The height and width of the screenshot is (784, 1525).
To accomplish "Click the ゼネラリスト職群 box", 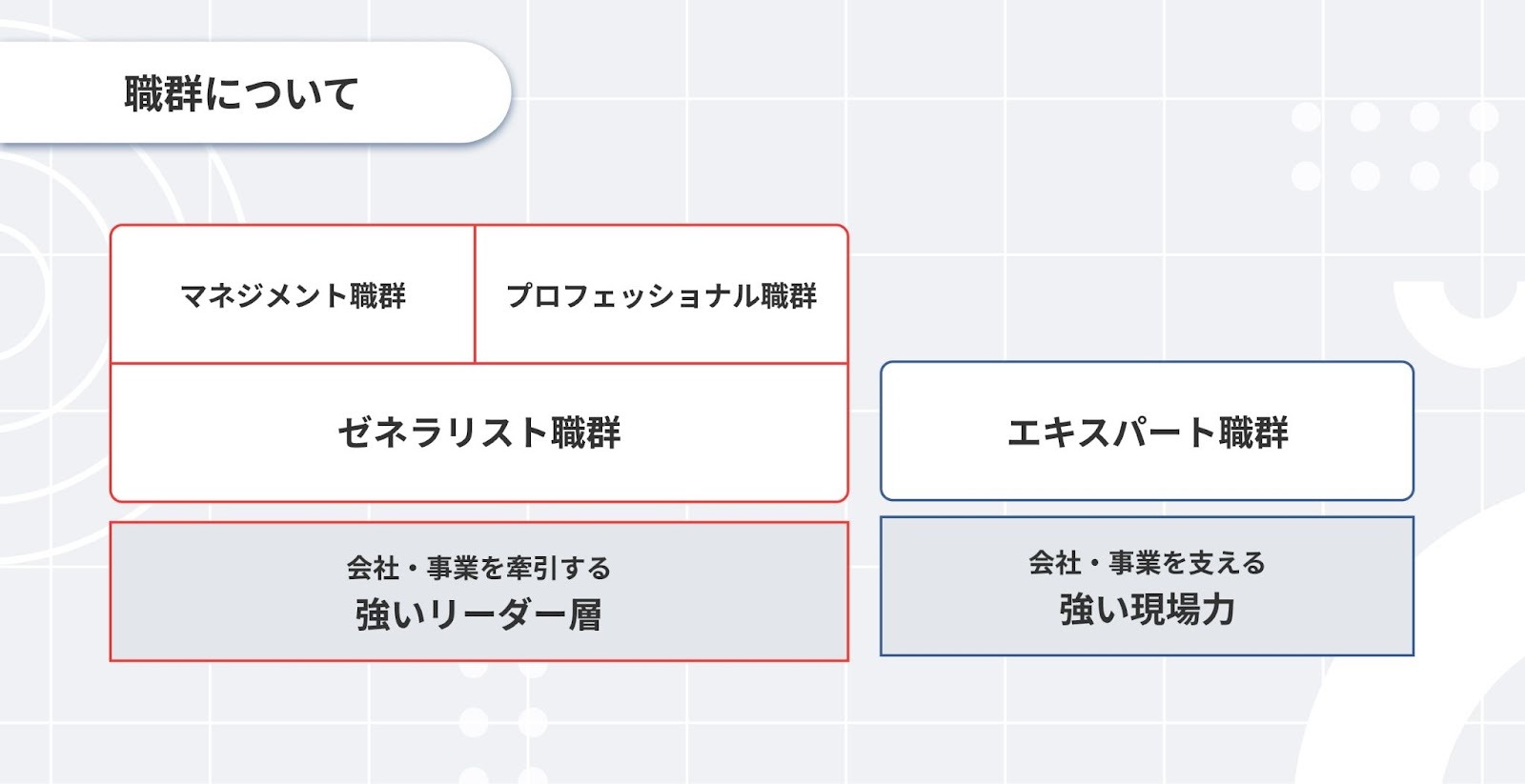I will pos(479,432).
